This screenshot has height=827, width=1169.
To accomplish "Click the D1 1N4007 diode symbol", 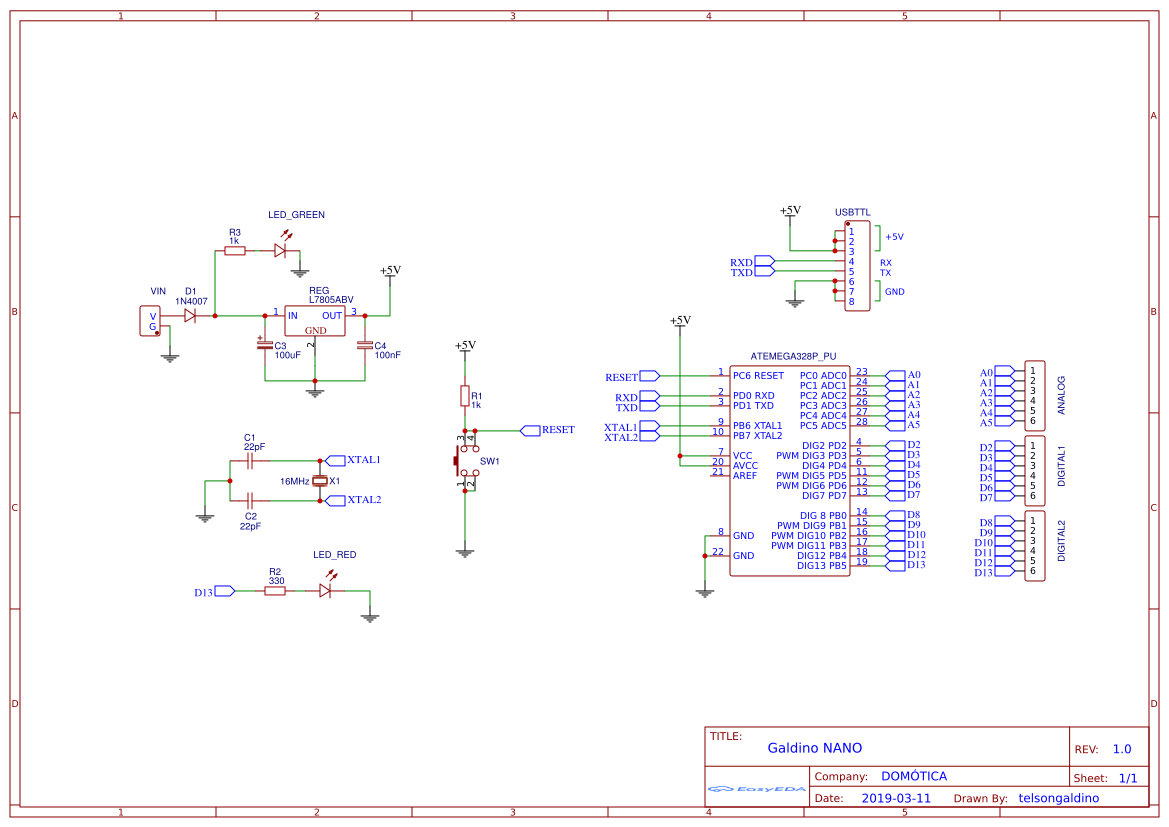I will pyautogui.click(x=190, y=315).
